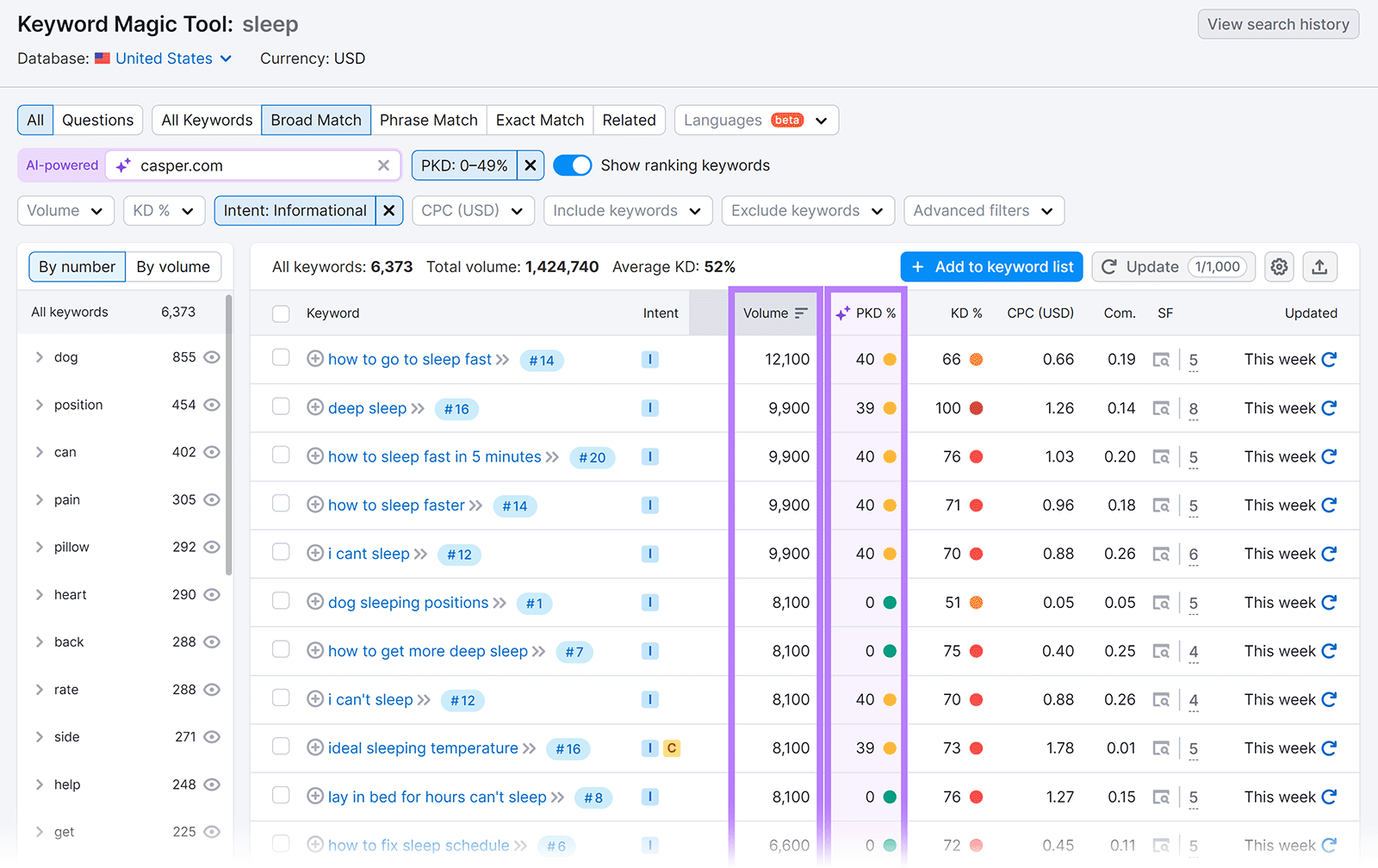Disable the 'Show ranking keywords' toggle
The image size is (1378, 868).
572,164
